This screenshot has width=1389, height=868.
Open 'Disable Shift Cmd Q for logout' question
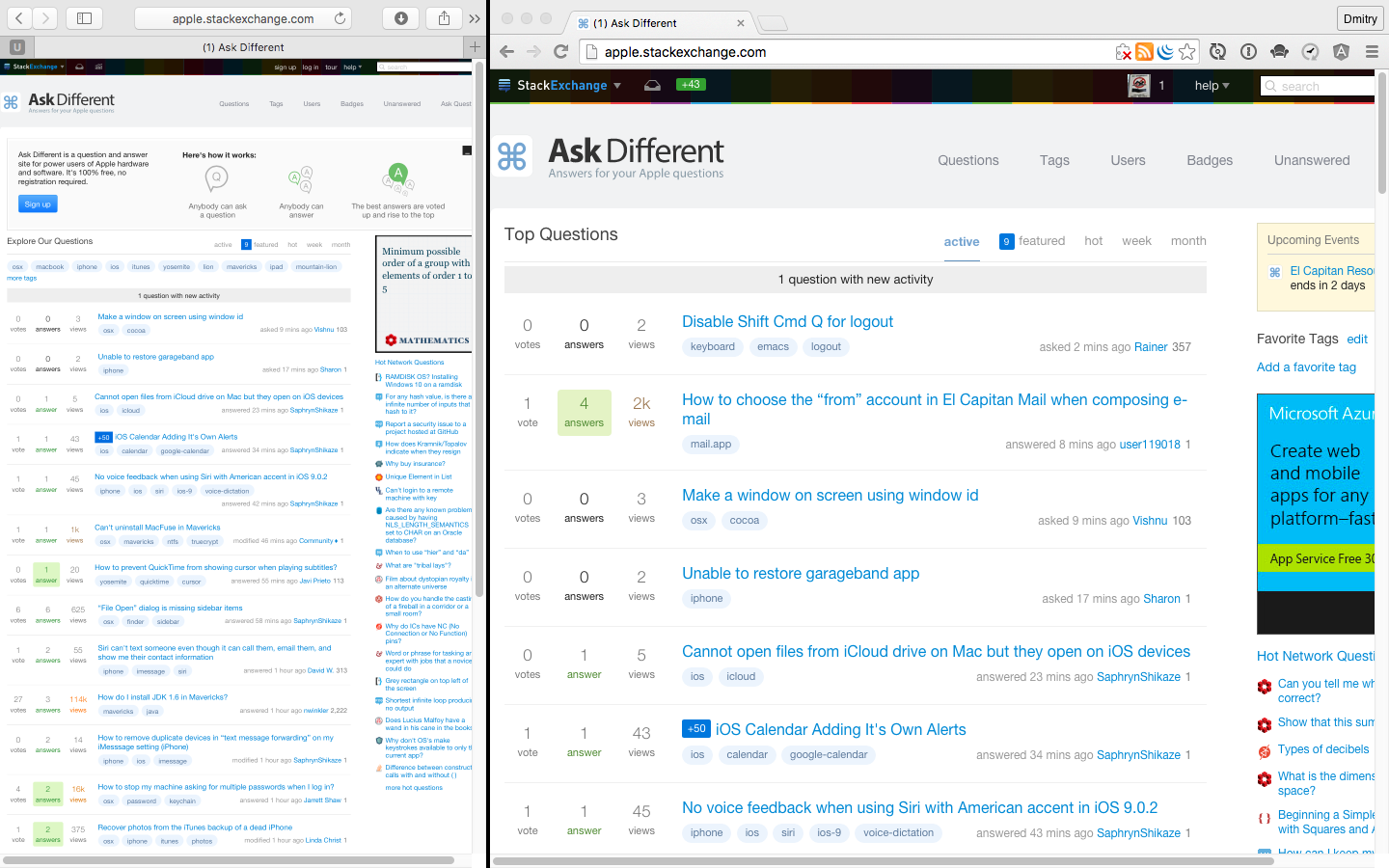[788, 322]
